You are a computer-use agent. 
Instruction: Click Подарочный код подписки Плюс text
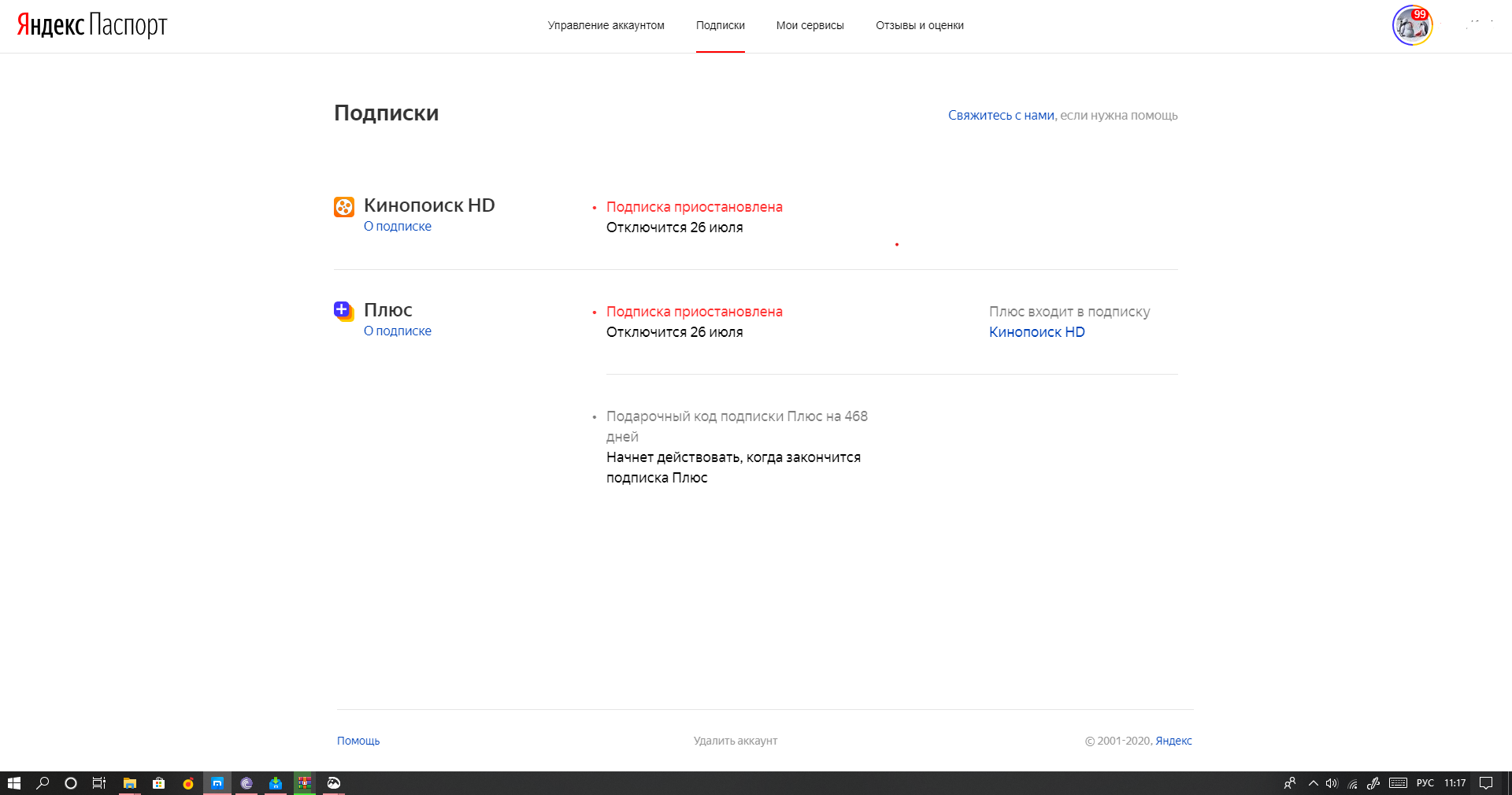[737, 427]
